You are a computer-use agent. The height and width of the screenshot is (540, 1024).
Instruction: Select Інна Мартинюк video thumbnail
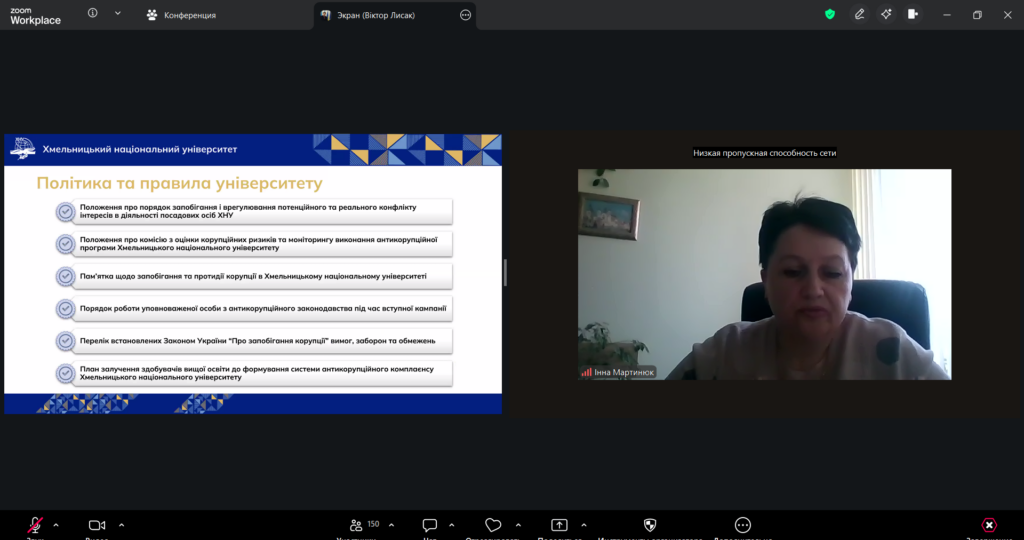pos(764,274)
